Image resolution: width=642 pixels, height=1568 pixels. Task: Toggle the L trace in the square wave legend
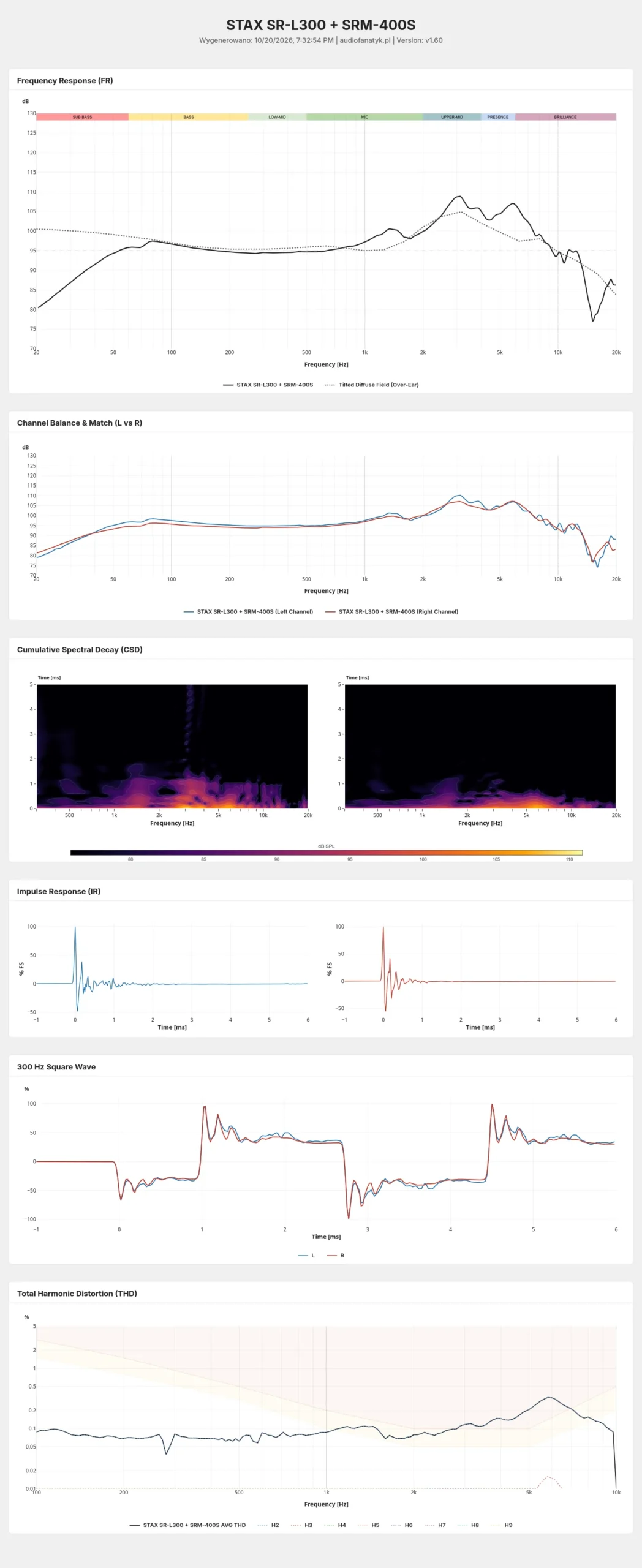point(306,1256)
